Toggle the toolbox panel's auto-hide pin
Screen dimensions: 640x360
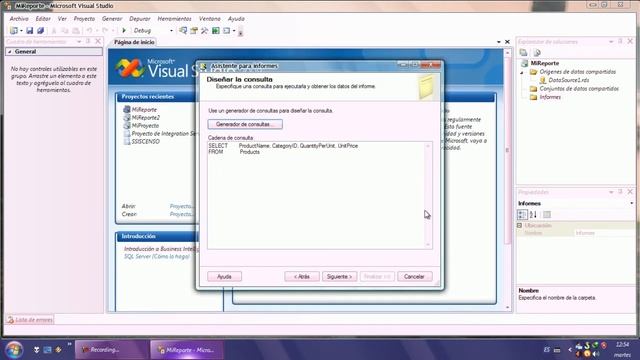pyautogui.click(x=88, y=41)
